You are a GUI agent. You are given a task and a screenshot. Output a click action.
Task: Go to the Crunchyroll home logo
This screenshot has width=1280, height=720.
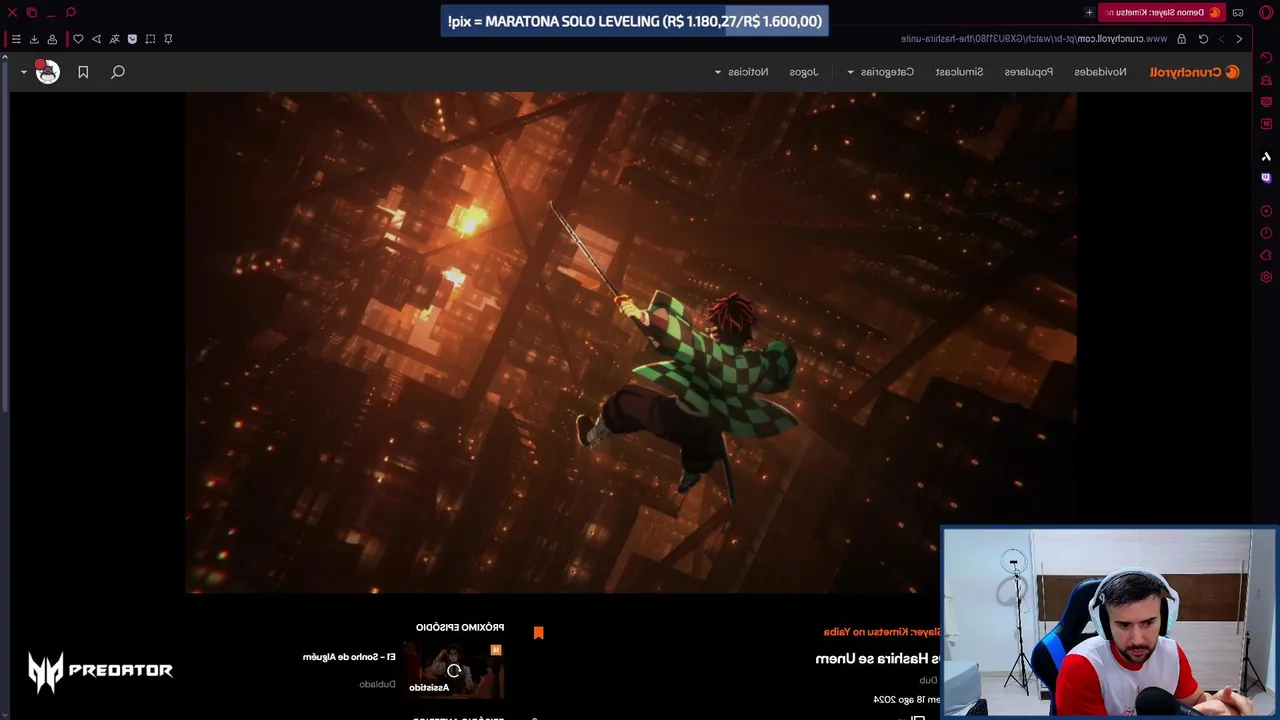(1194, 72)
